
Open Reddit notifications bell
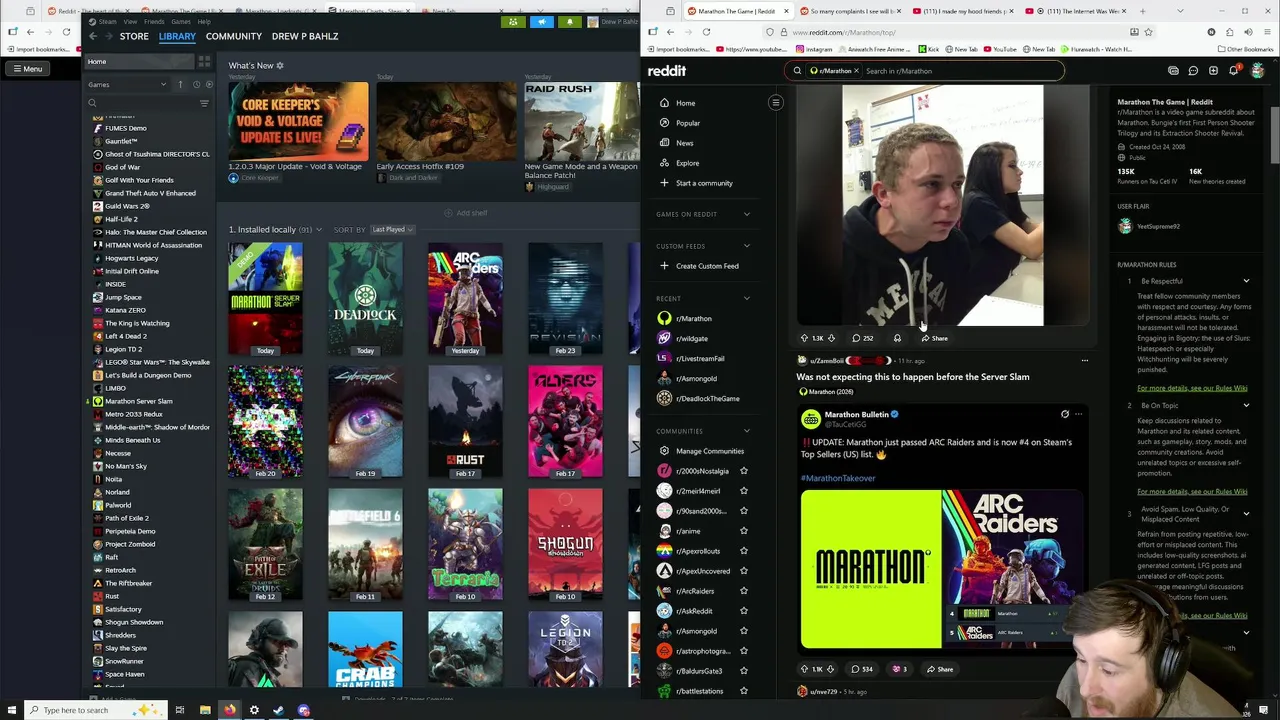click(x=1233, y=71)
